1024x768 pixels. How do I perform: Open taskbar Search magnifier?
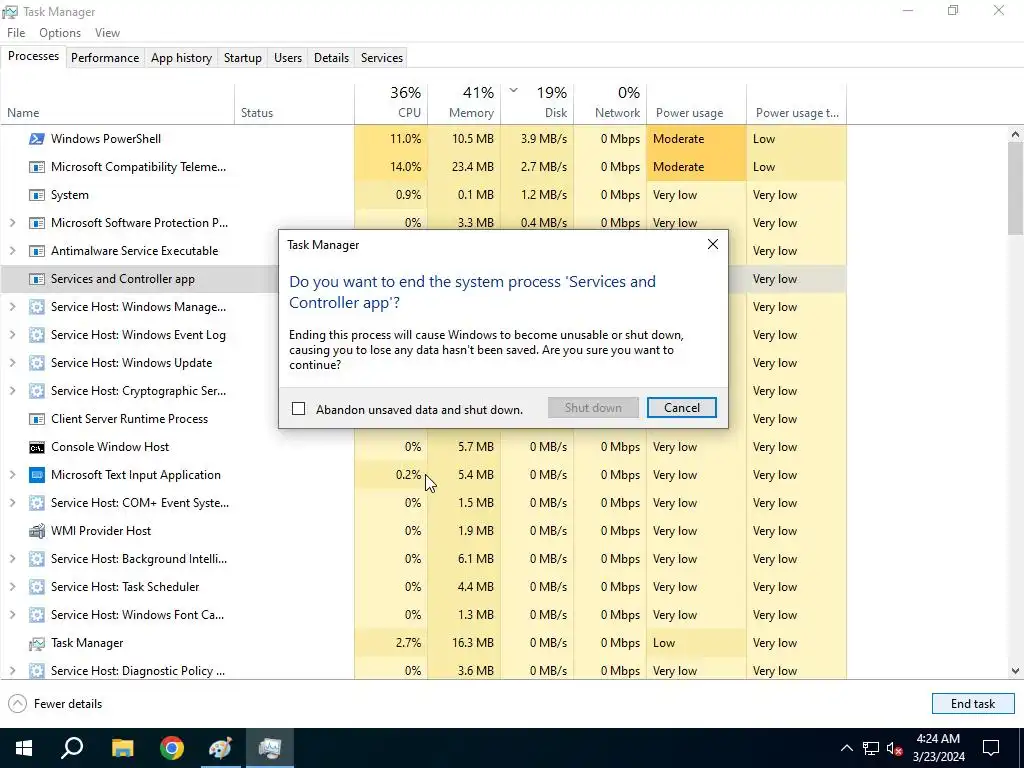point(72,748)
